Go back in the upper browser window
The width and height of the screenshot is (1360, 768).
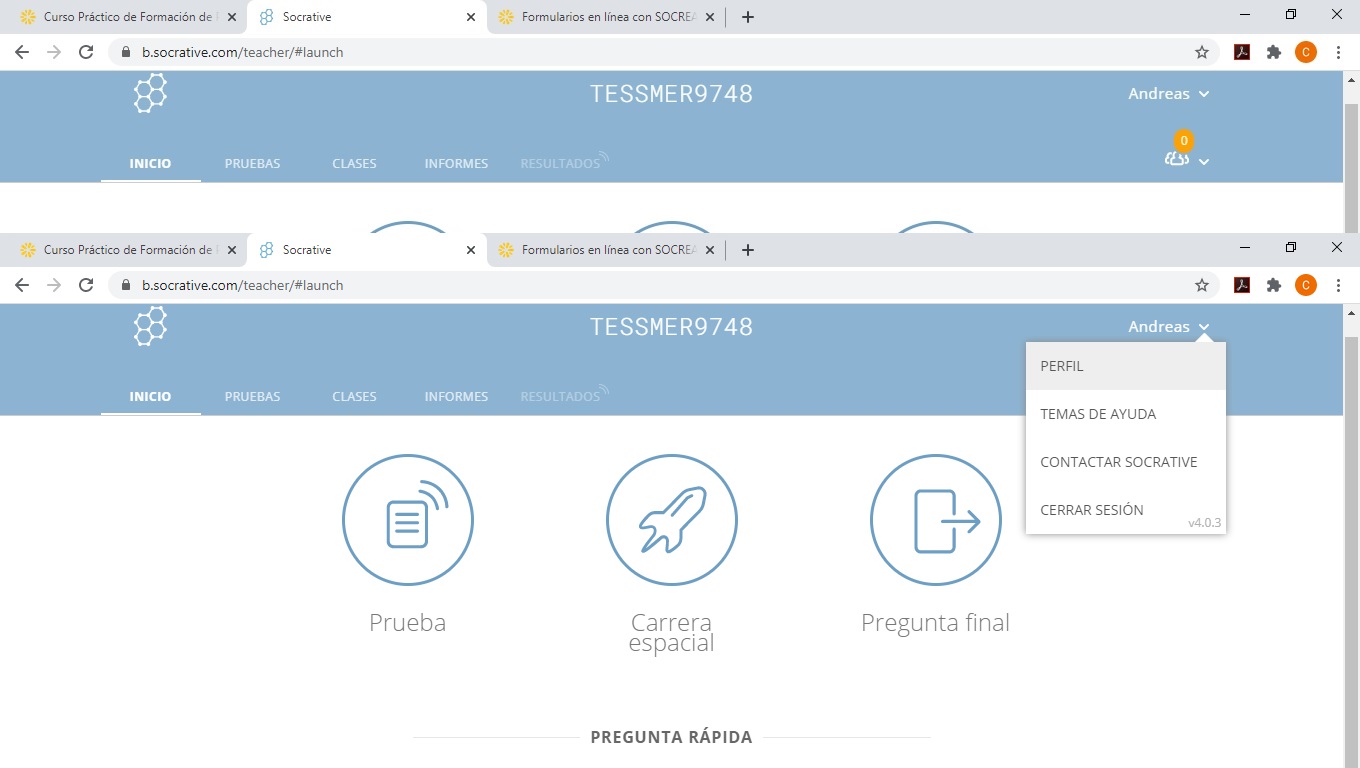22,52
